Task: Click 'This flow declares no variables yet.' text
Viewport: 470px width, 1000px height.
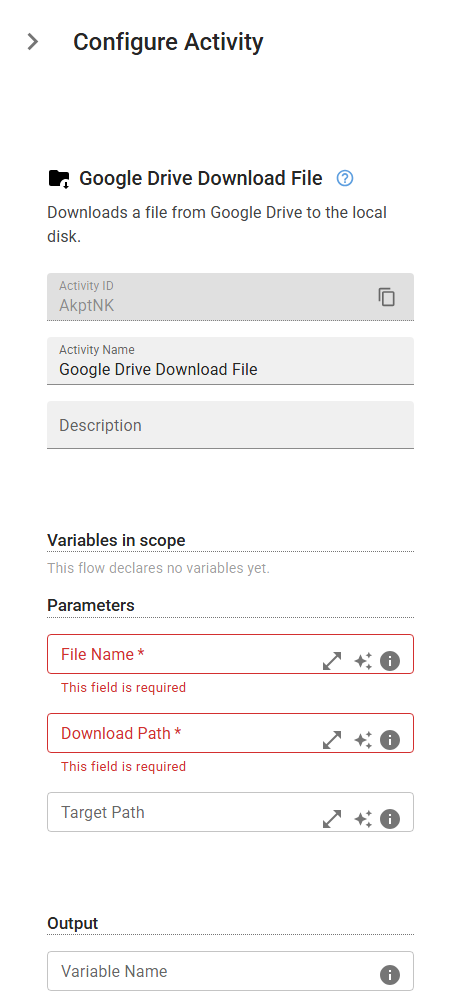Action: [x=158, y=568]
